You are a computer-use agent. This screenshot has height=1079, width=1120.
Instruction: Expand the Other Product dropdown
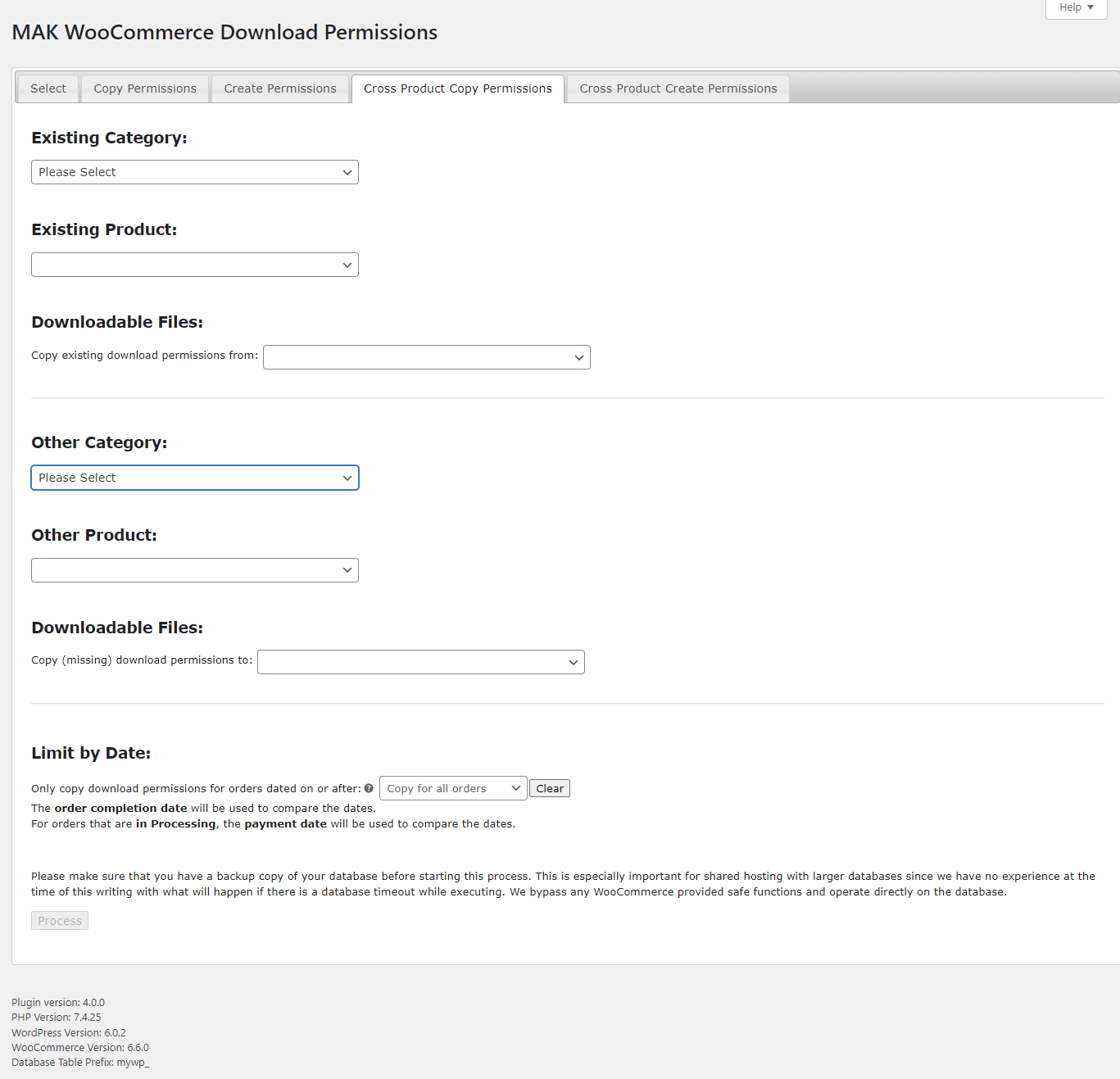195,570
